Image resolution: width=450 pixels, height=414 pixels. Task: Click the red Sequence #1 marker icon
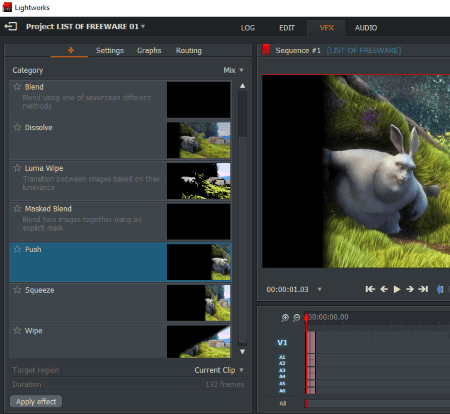pyautogui.click(x=266, y=50)
